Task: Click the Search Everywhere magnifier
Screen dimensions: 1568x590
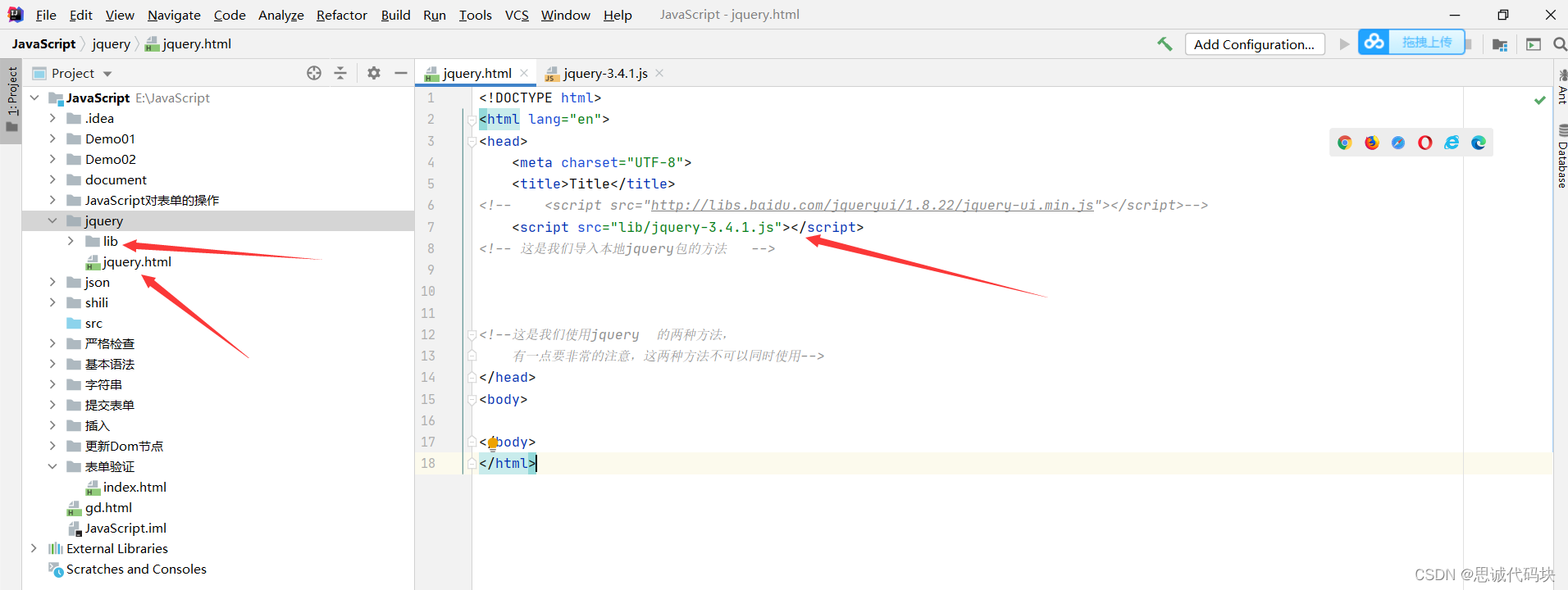Action: pos(1560,44)
